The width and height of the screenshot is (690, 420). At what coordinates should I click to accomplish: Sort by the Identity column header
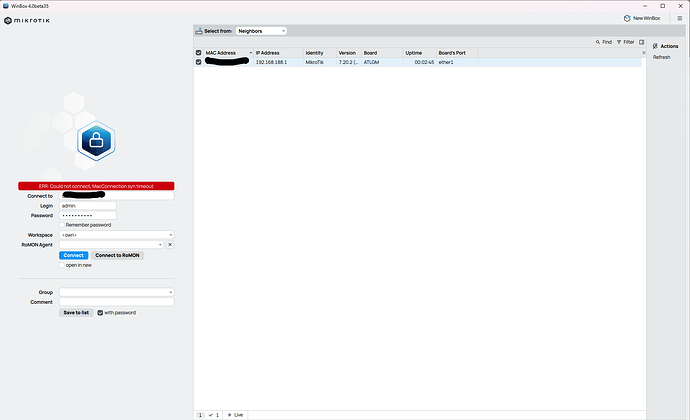(x=320, y=53)
